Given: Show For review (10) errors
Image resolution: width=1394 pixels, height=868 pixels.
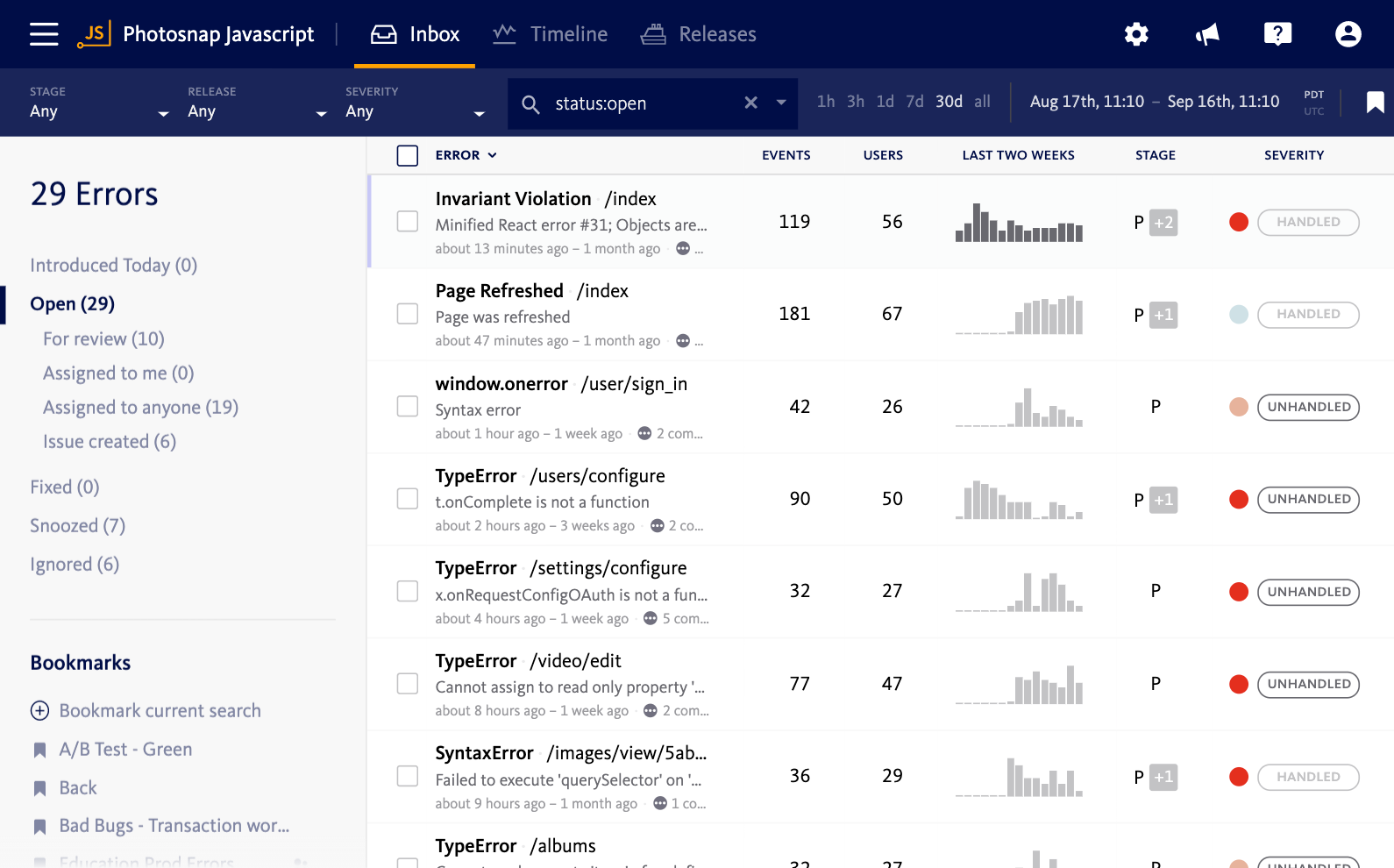Looking at the screenshot, I should pyautogui.click(x=103, y=339).
